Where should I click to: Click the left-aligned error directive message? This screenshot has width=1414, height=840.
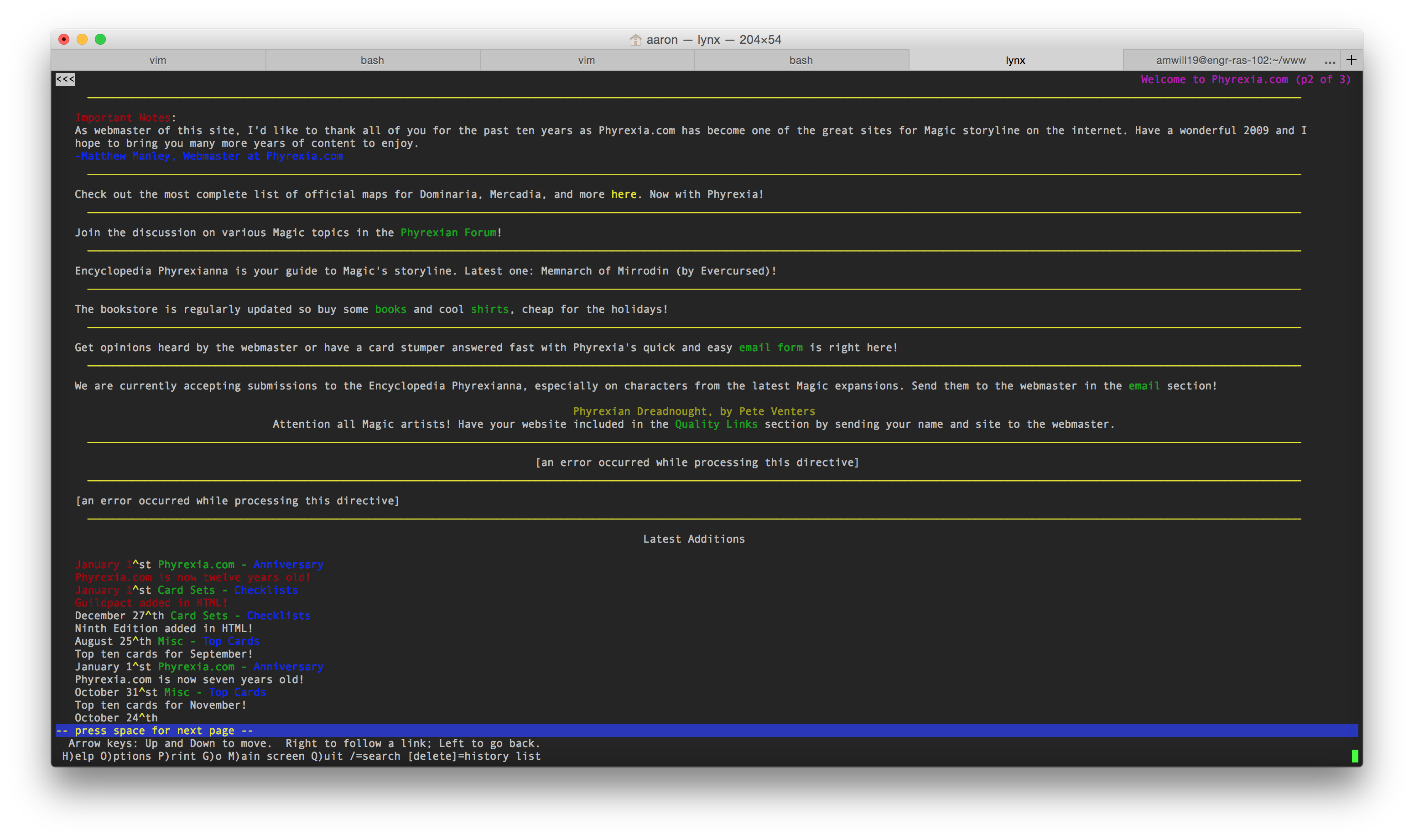click(237, 501)
